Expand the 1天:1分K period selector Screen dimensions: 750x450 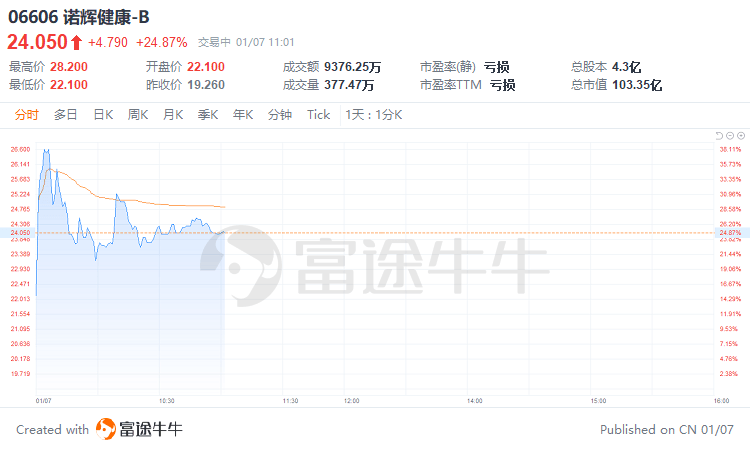point(374,115)
